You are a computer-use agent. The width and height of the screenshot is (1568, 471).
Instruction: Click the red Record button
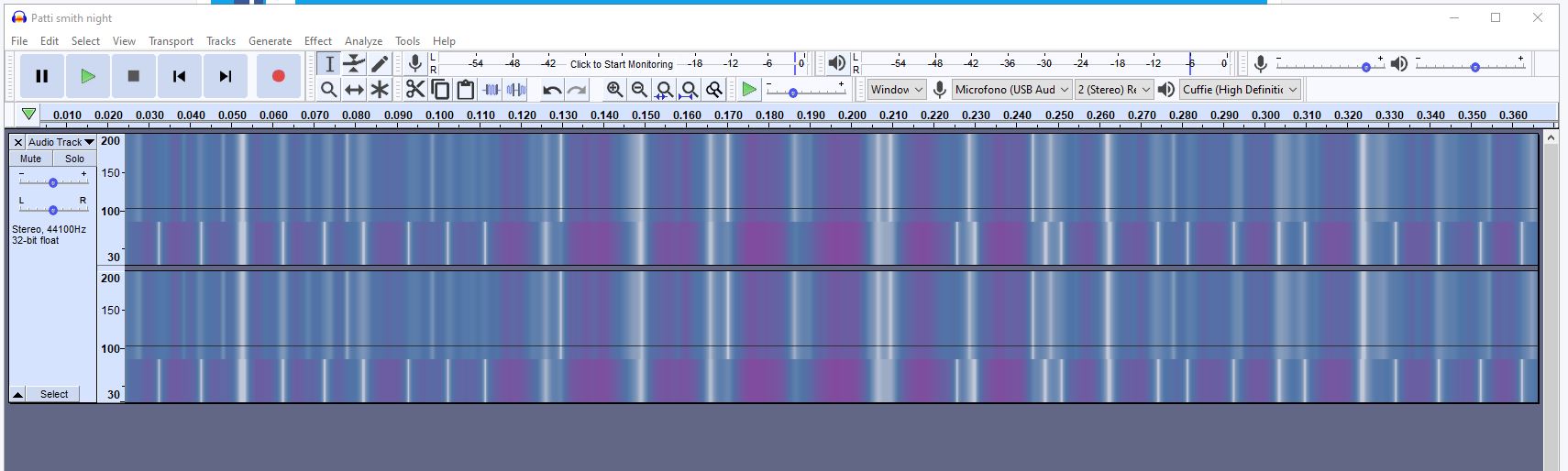tap(279, 76)
